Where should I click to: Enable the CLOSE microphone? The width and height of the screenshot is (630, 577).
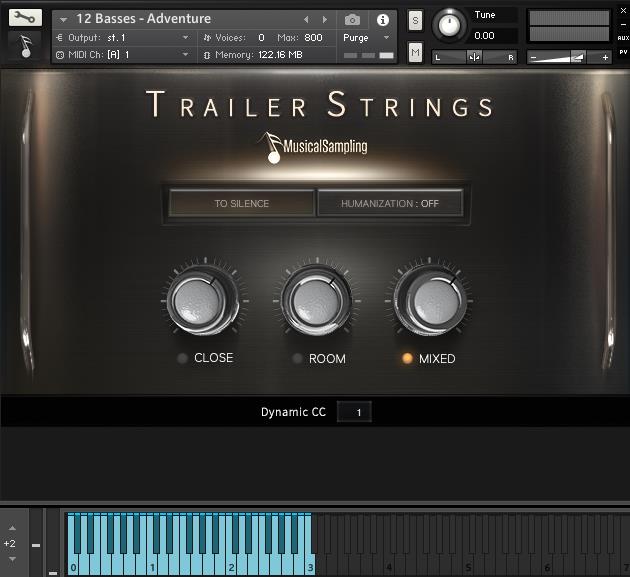pos(182,358)
